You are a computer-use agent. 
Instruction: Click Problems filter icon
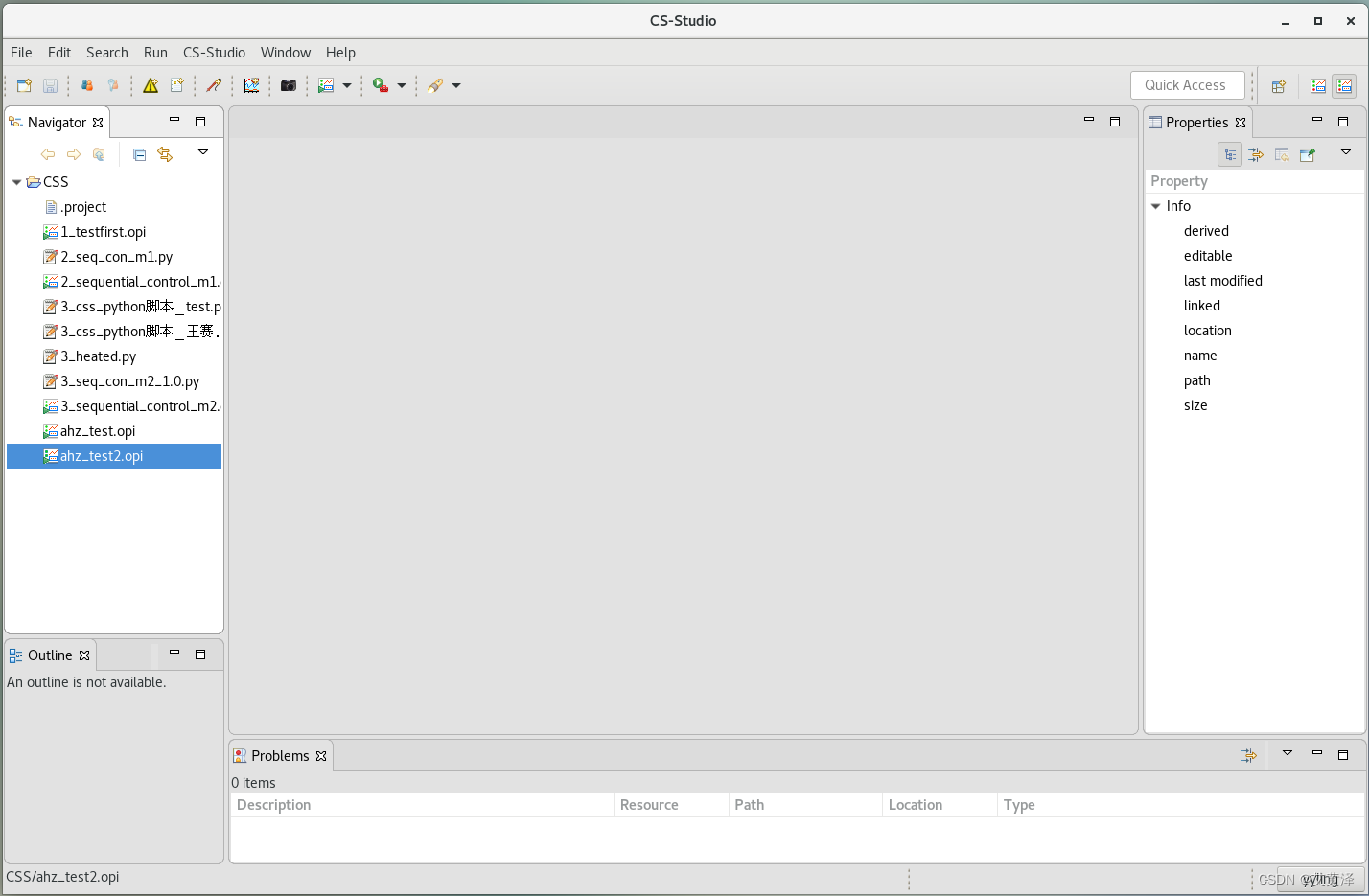(1249, 756)
